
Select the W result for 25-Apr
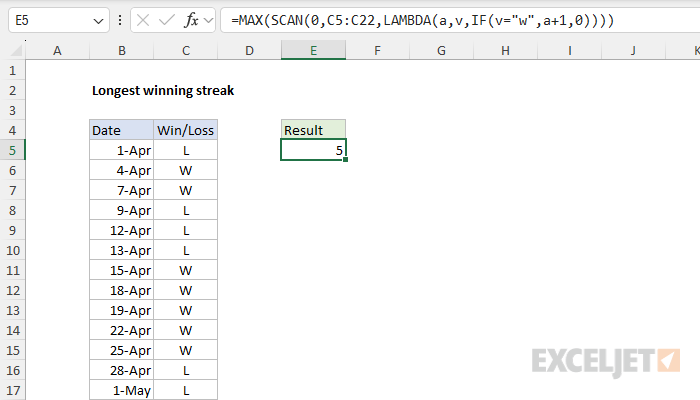pyautogui.click(x=186, y=350)
